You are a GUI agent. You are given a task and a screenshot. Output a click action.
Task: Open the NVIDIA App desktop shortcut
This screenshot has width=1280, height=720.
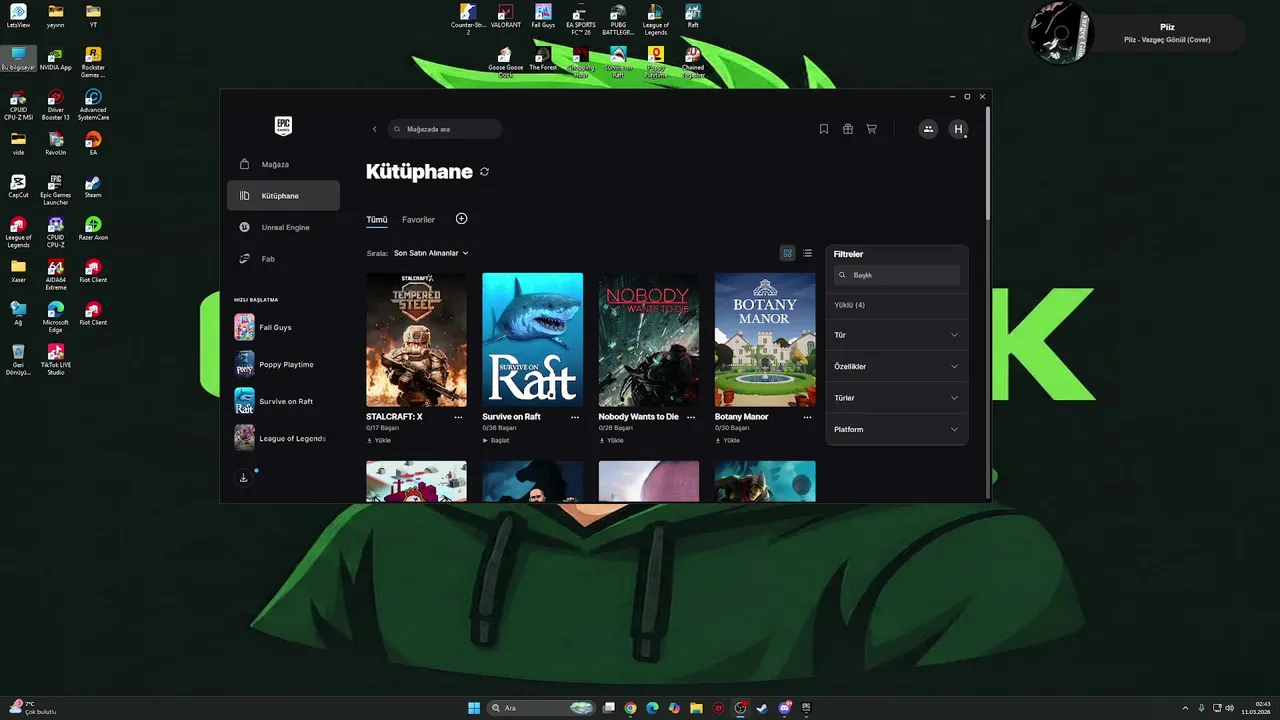tap(56, 58)
